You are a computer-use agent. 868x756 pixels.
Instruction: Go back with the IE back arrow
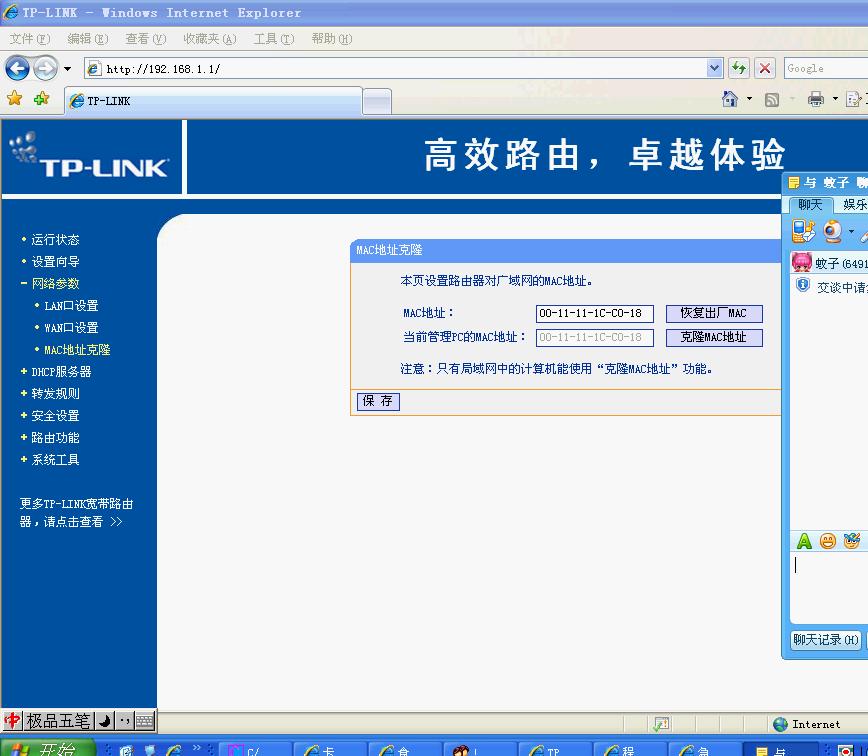17,69
